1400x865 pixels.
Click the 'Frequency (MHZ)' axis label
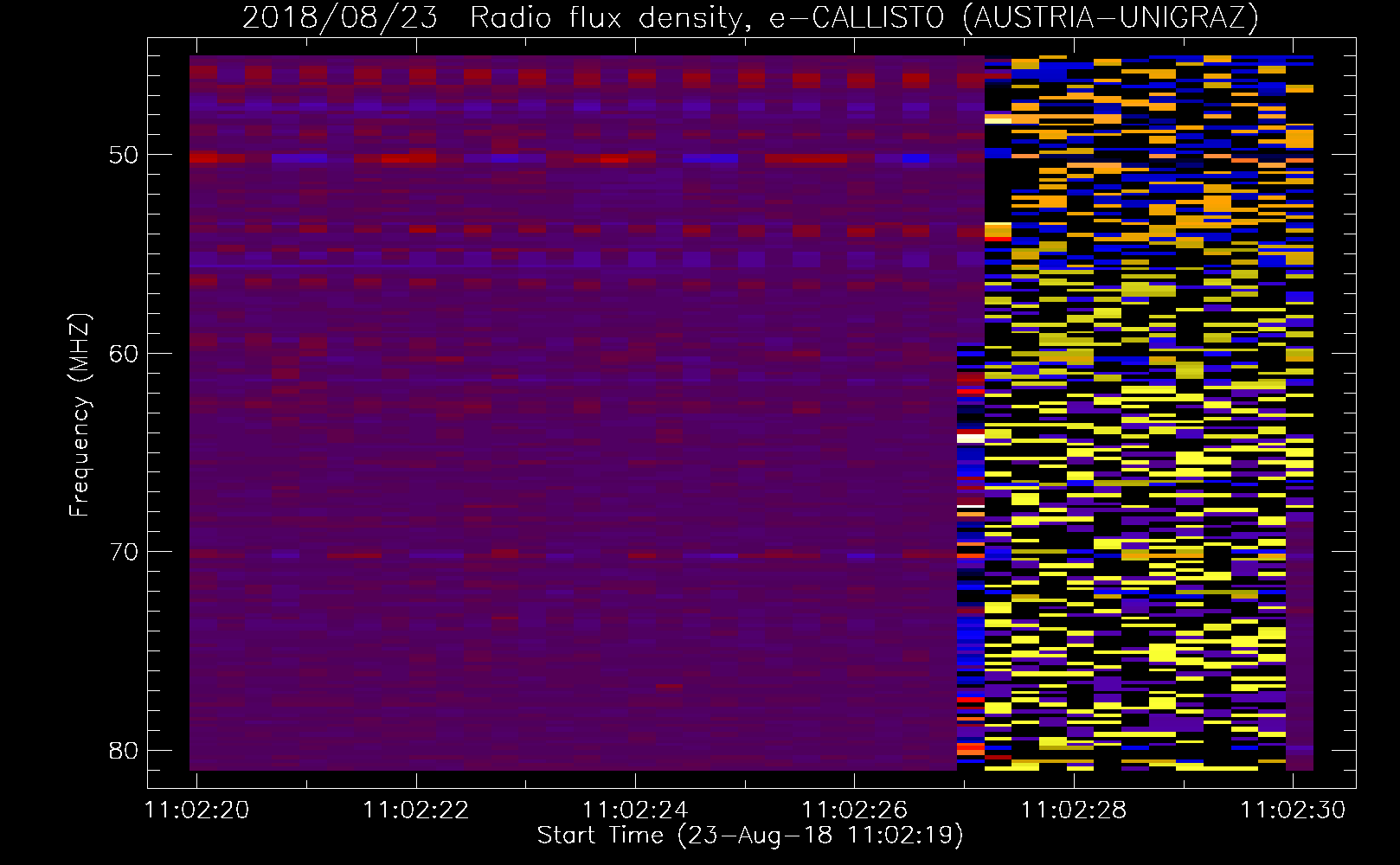click(80, 415)
